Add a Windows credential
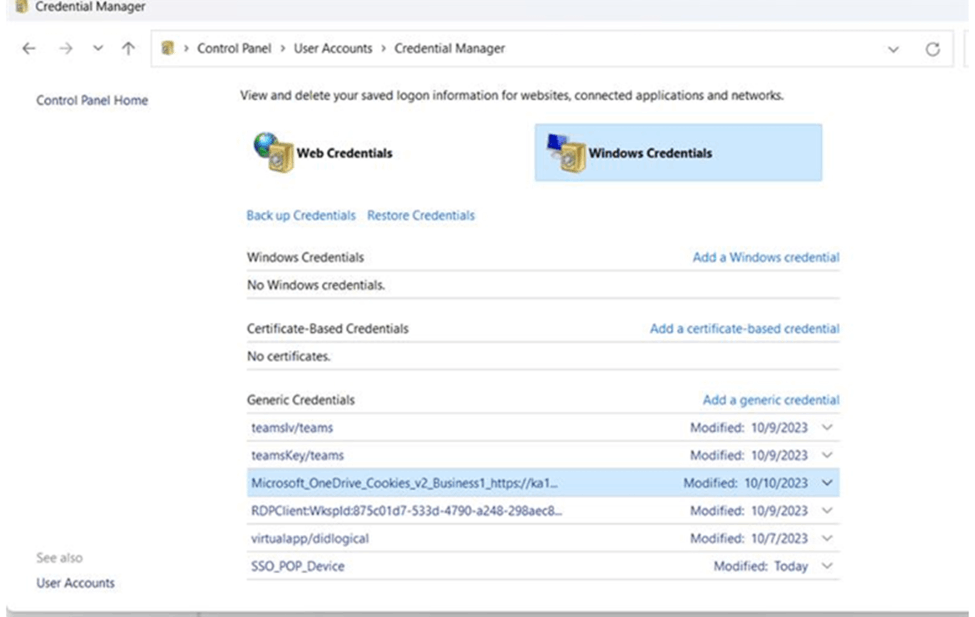The width and height of the screenshot is (975, 617). (x=765, y=257)
